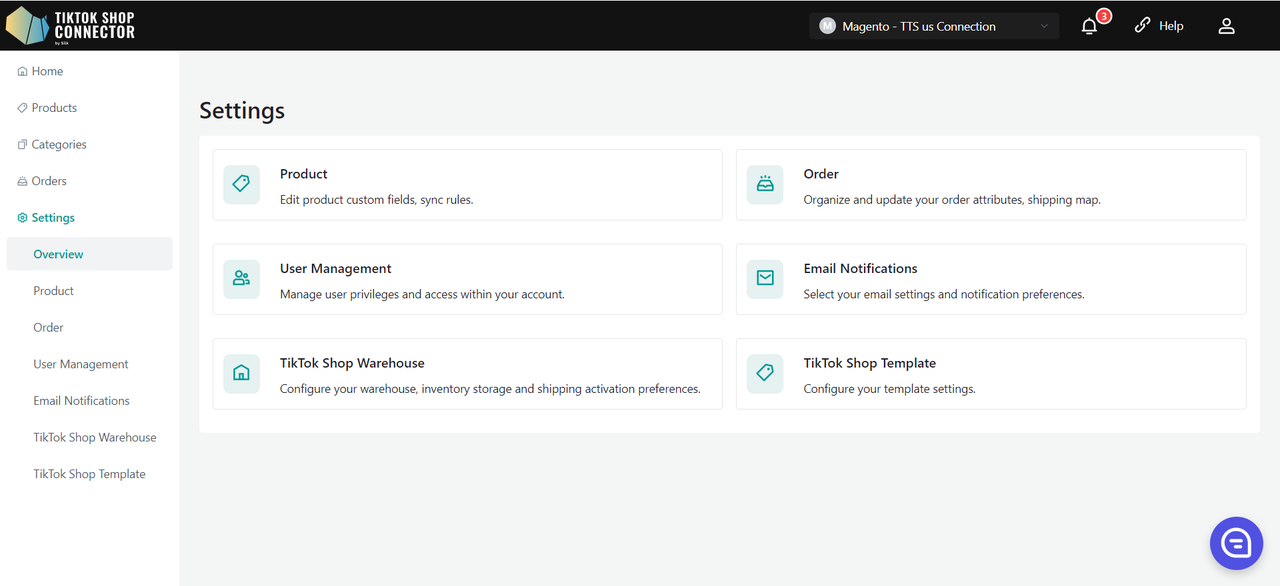Select User Management in sidebar submenu

[x=80, y=364]
